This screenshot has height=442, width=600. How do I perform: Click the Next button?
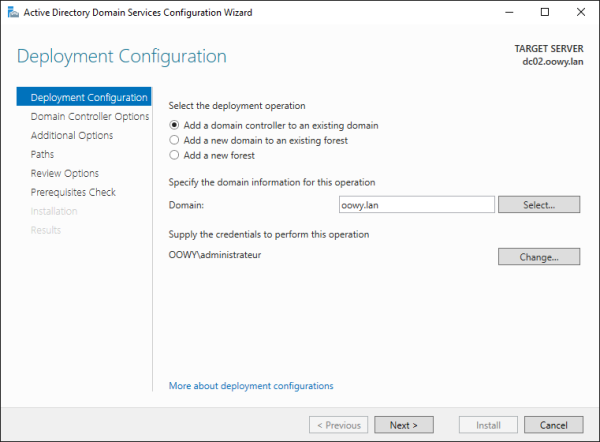(404, 425)
